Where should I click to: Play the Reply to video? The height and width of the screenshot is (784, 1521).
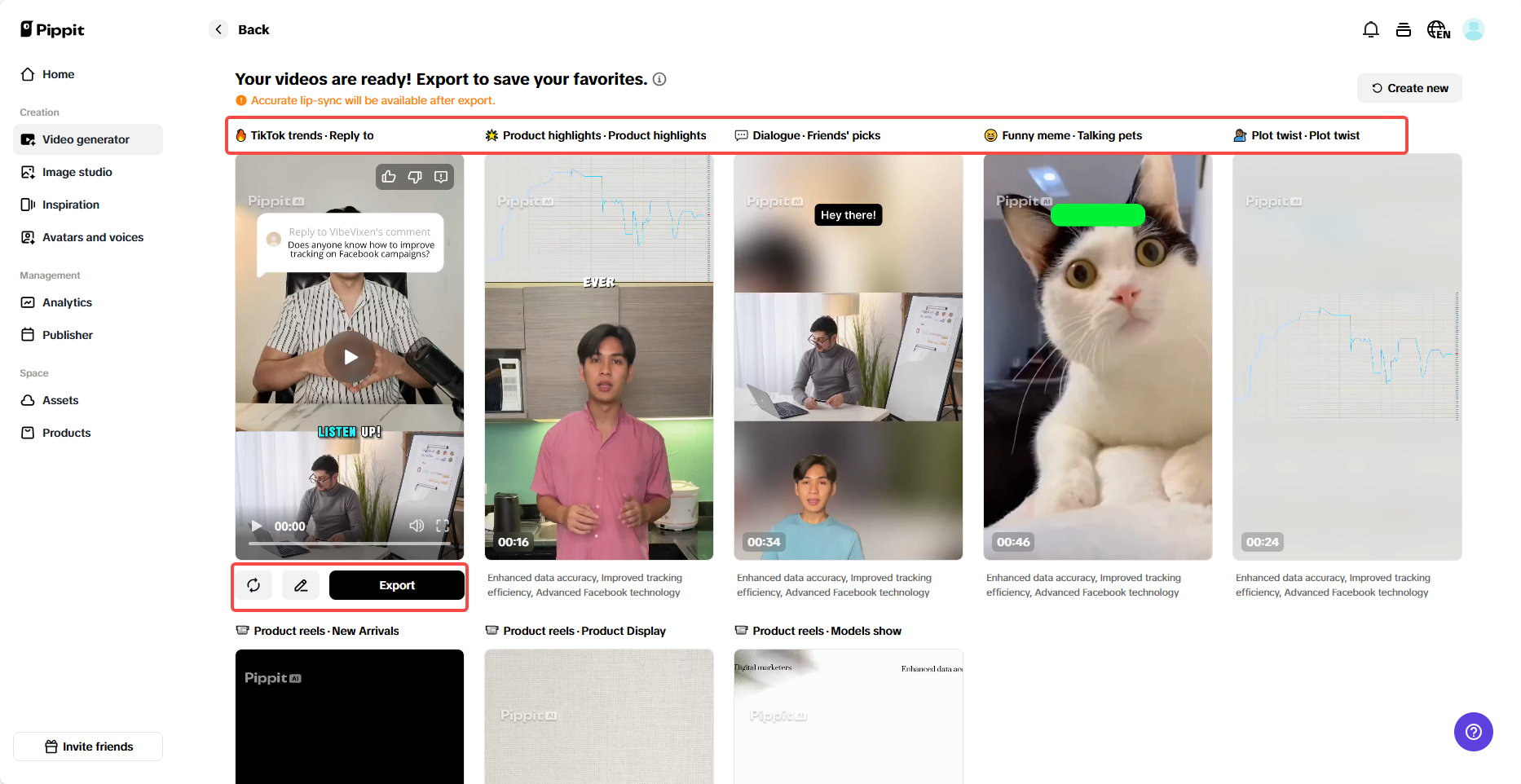(x=350, y=356)
